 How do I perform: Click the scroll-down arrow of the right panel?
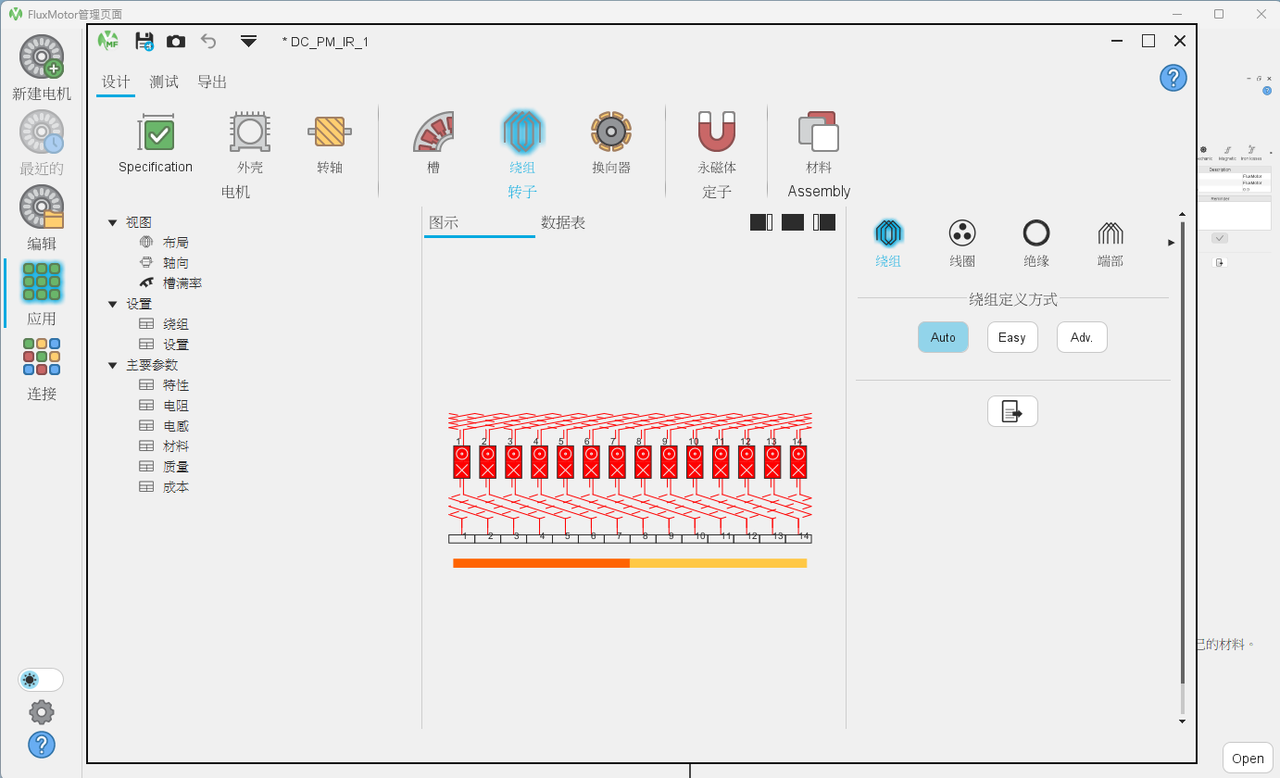[1182, 721]
